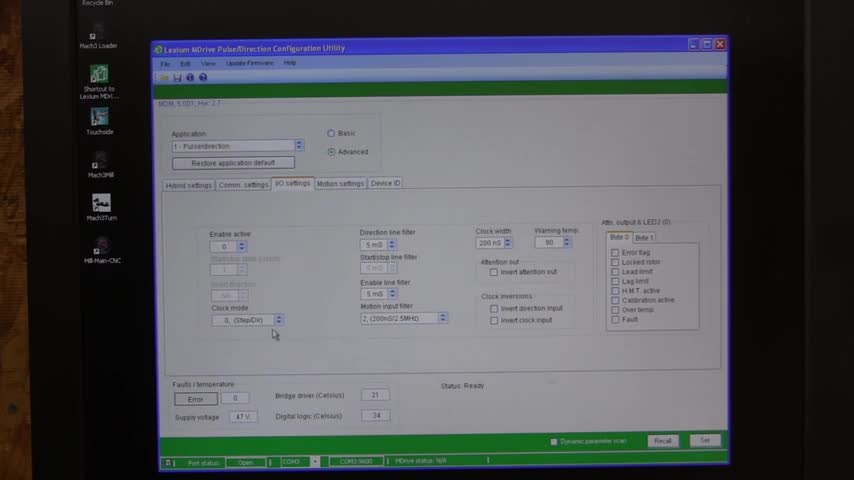Click Restore application default button
854x480 pixels.
233,163
